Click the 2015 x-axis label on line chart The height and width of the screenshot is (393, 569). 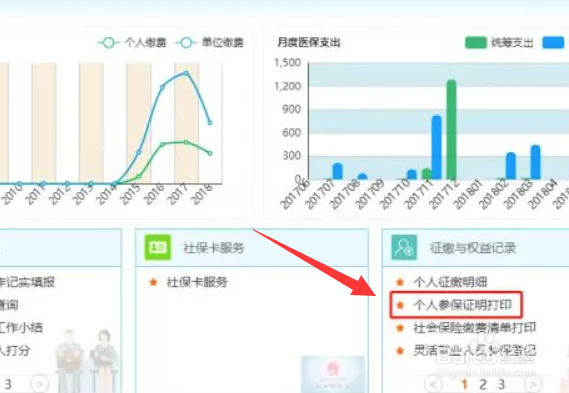[131, 194]
